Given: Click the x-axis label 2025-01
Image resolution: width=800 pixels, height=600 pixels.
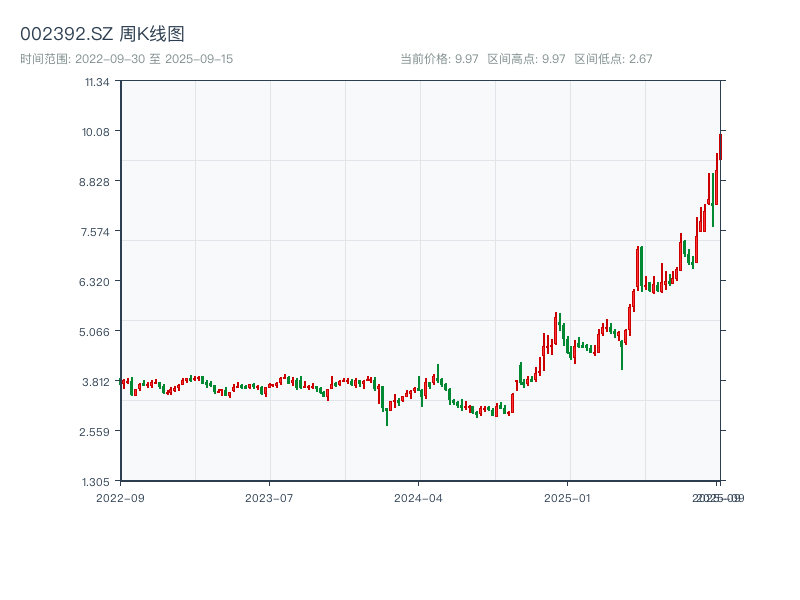Looking at the screenshot, I should pos(567,498).
